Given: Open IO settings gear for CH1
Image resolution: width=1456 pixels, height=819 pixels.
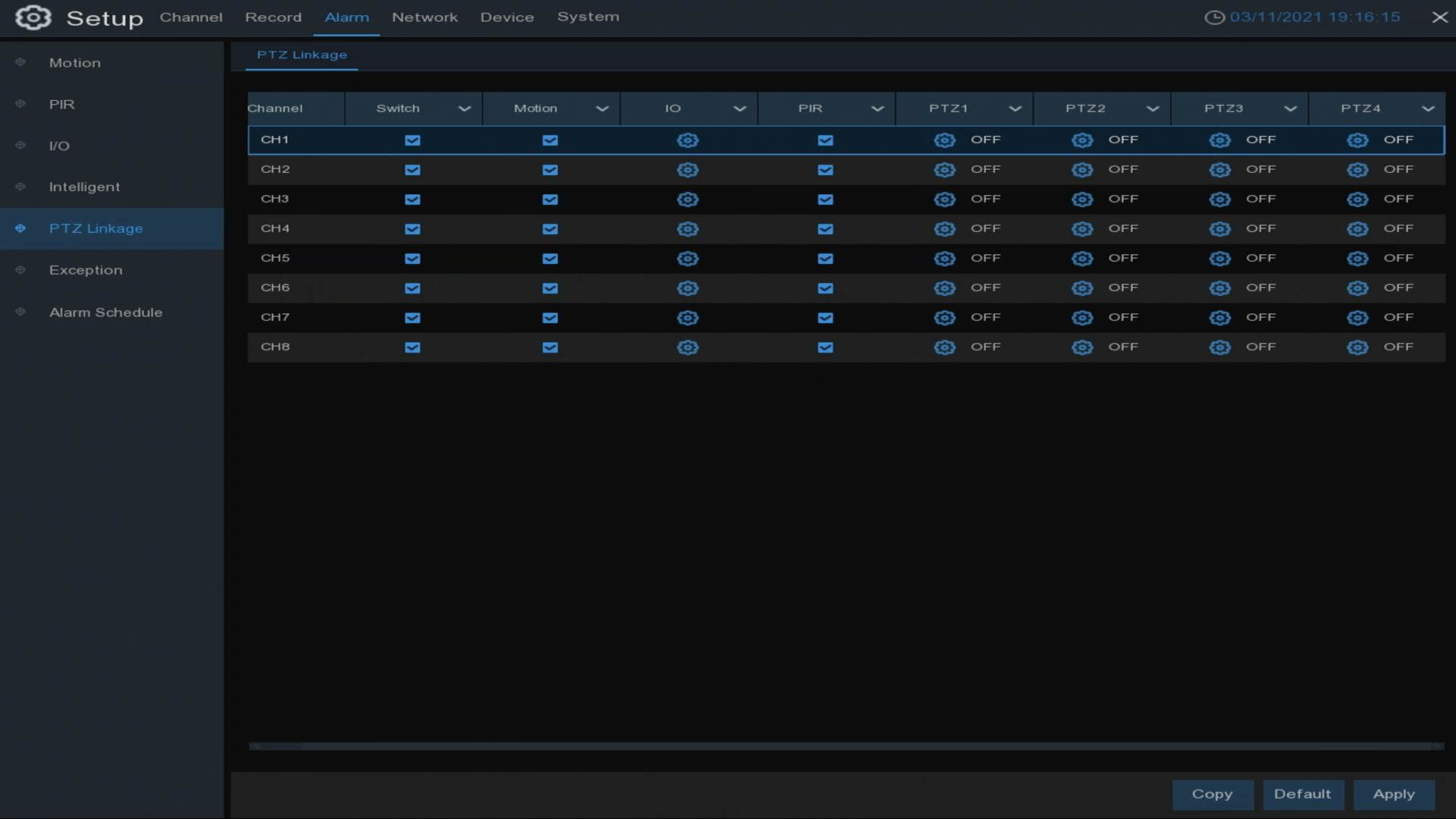Looking at the screenshot, I should [687, 140].
